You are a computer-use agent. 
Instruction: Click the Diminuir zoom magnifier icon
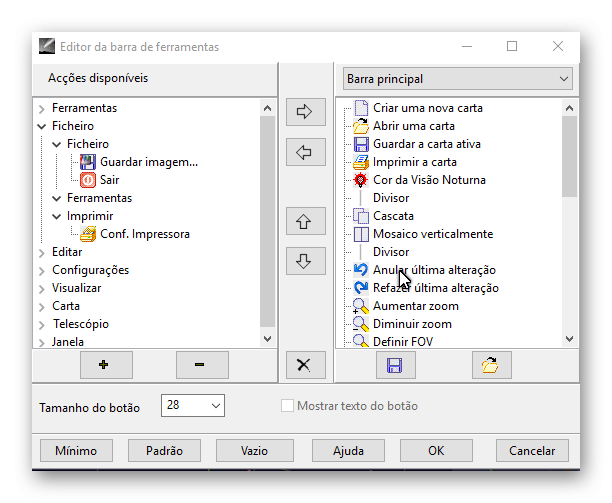pos(361,324)
